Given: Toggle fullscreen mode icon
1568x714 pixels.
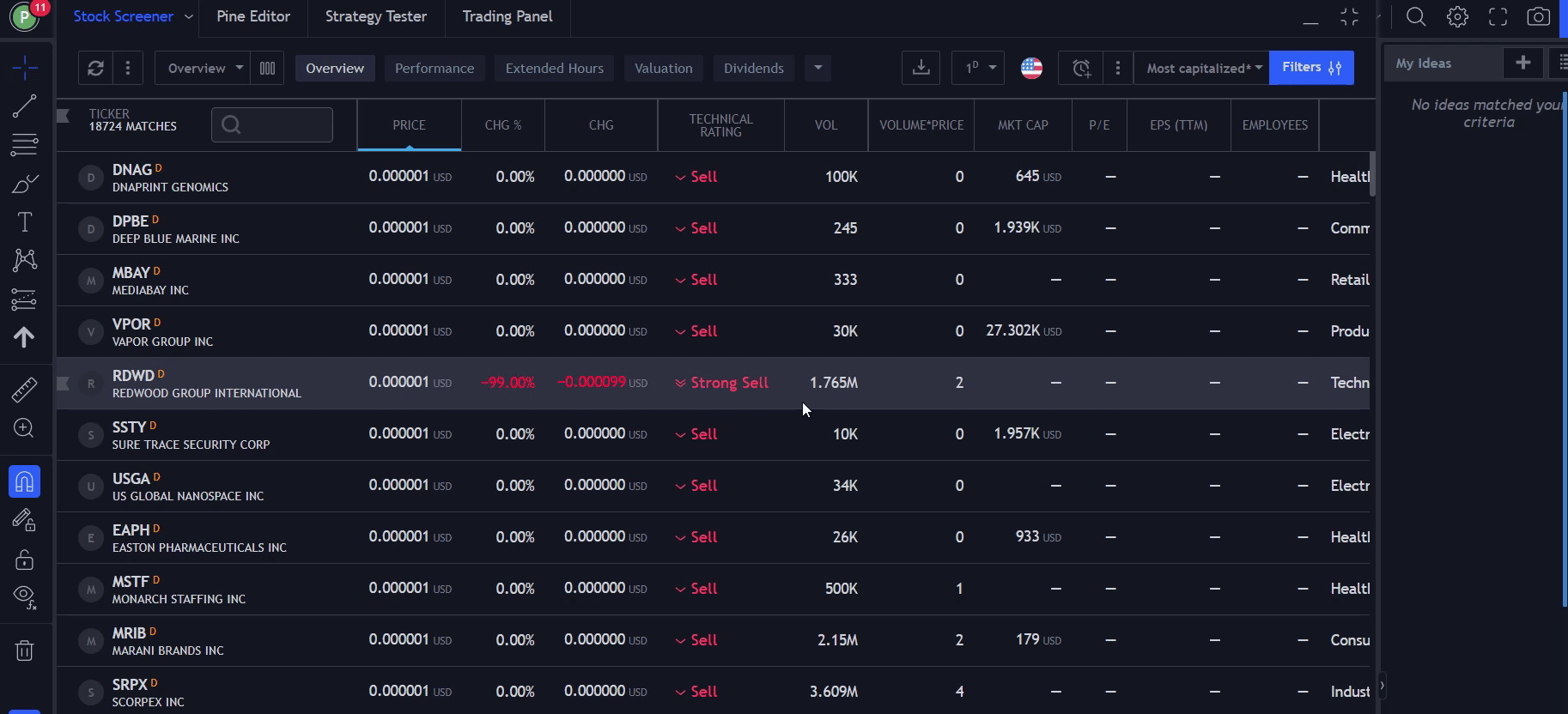Looking at the screenshot, I should 1498,17.
